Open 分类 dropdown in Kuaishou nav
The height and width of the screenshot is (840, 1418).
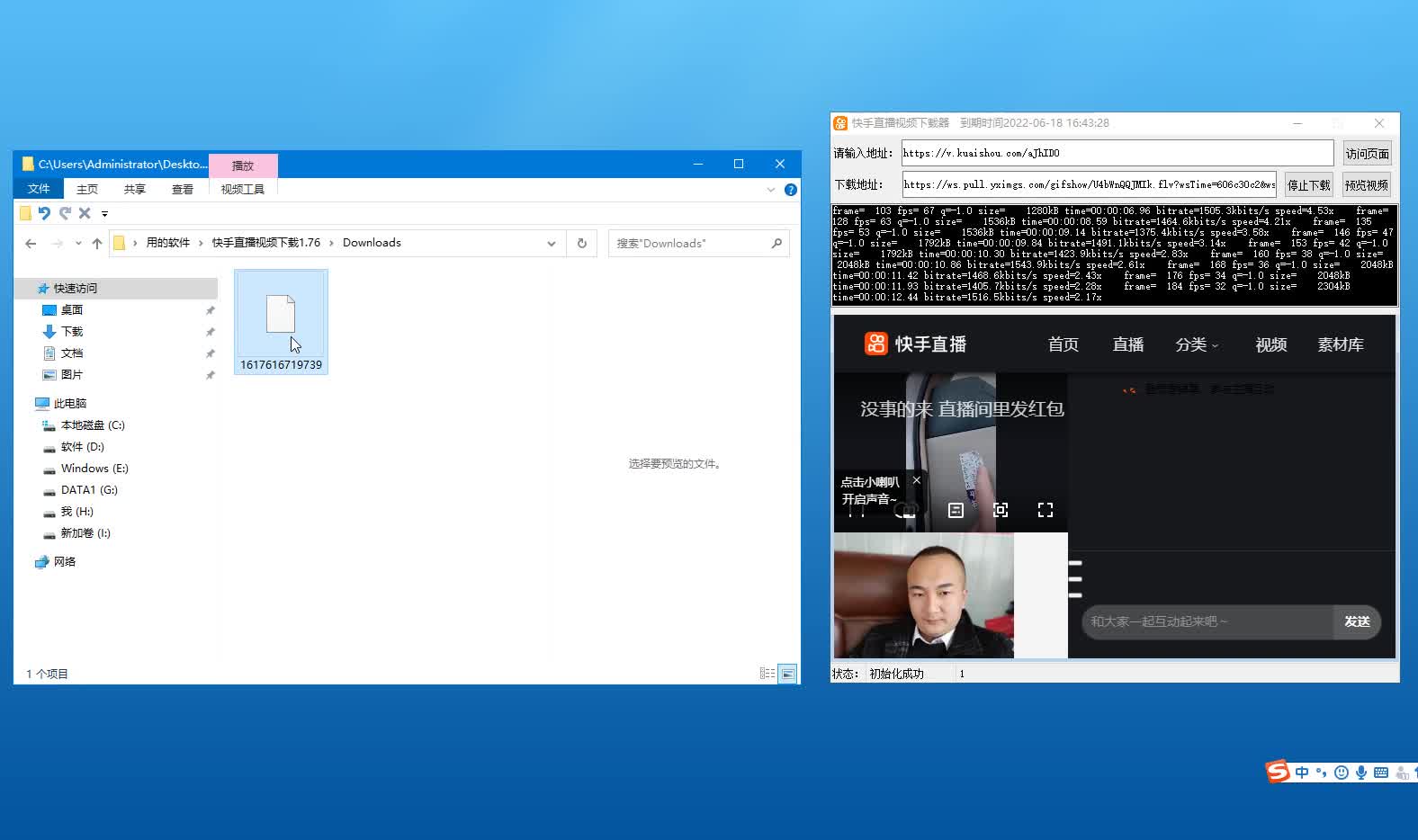(x=1197, y=344)
